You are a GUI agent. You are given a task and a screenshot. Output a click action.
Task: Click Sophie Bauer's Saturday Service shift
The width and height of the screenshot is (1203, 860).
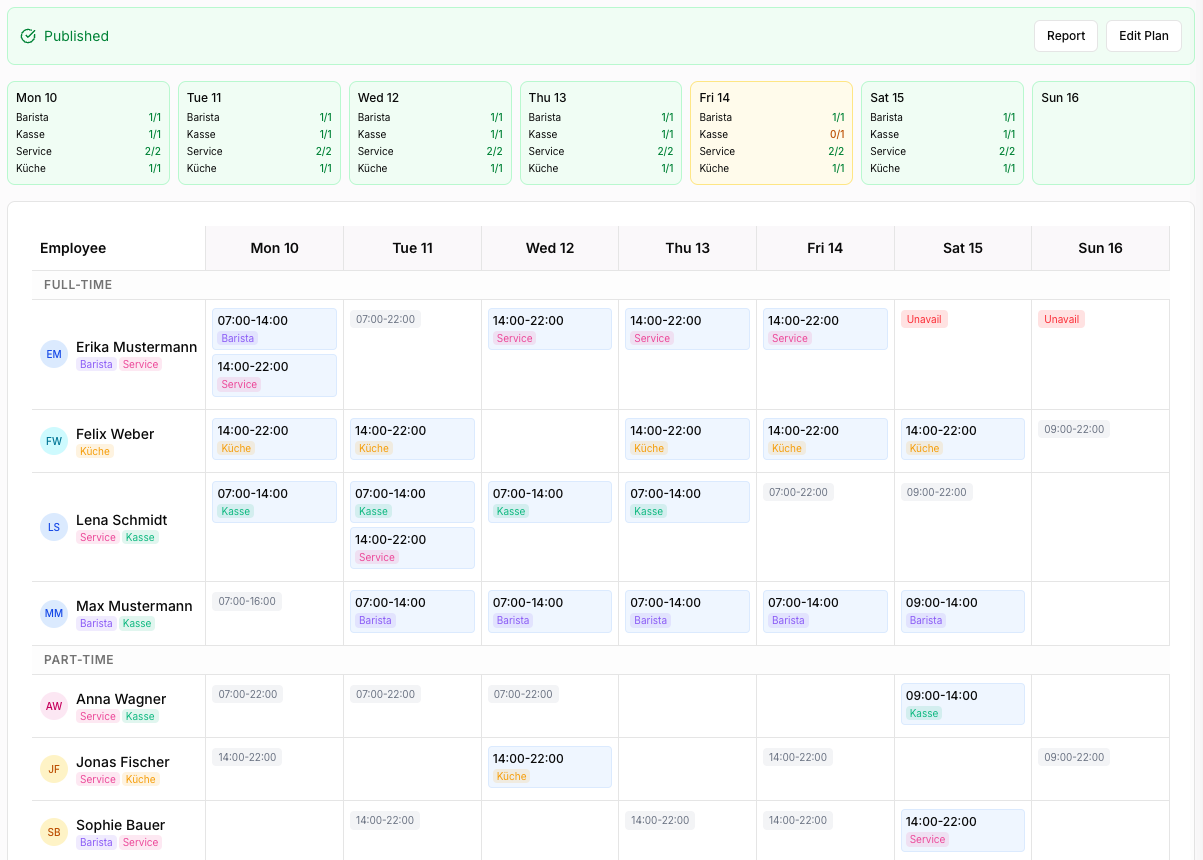point(962,830)
